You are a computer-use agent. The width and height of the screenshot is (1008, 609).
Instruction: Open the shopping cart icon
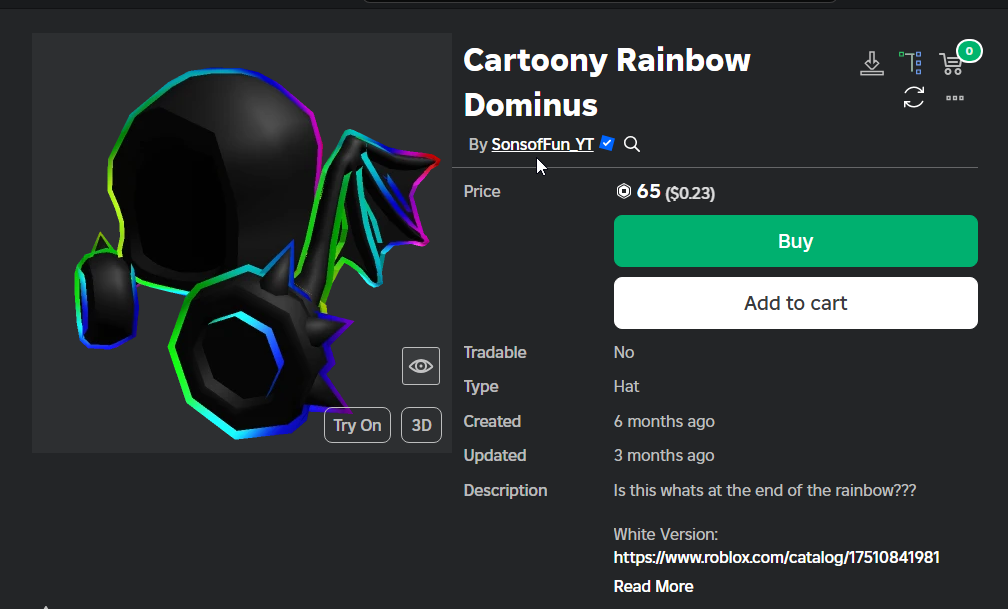pyautogui.click(x=951, y=65)
